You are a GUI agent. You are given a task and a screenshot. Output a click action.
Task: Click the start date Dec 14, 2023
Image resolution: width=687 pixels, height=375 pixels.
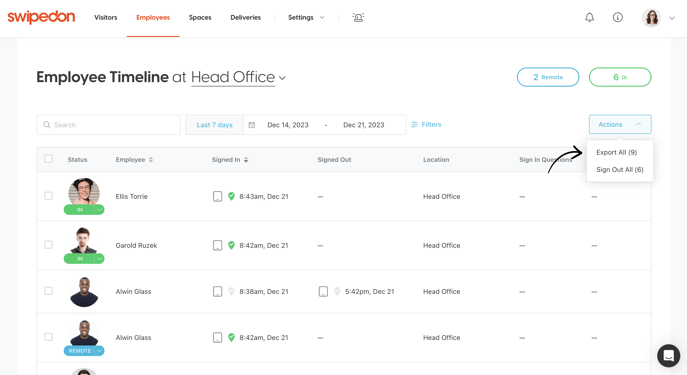288,125
